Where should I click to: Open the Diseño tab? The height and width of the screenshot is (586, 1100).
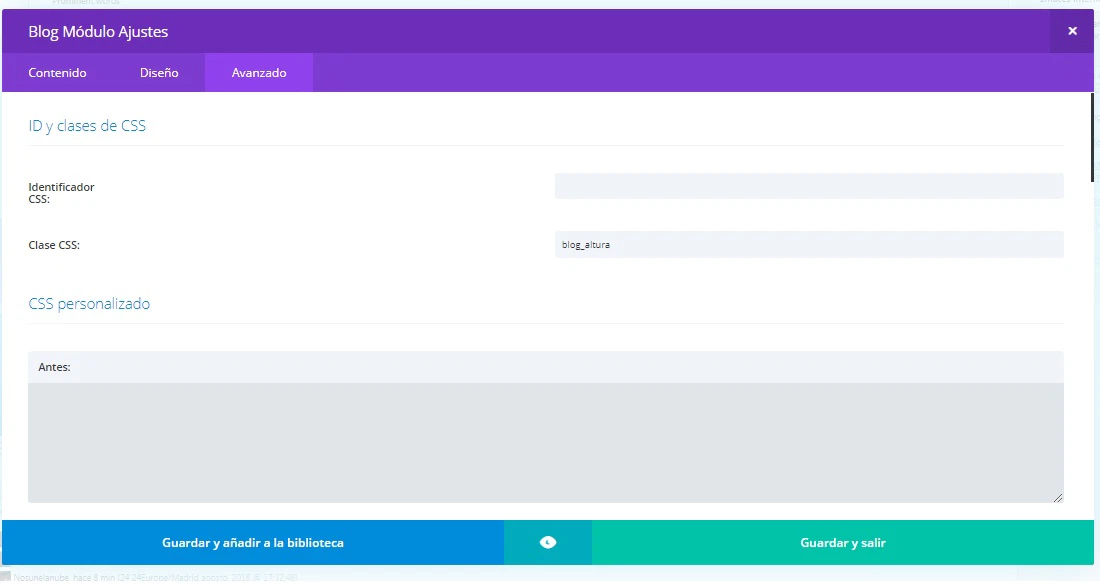[x=159, y=73]
